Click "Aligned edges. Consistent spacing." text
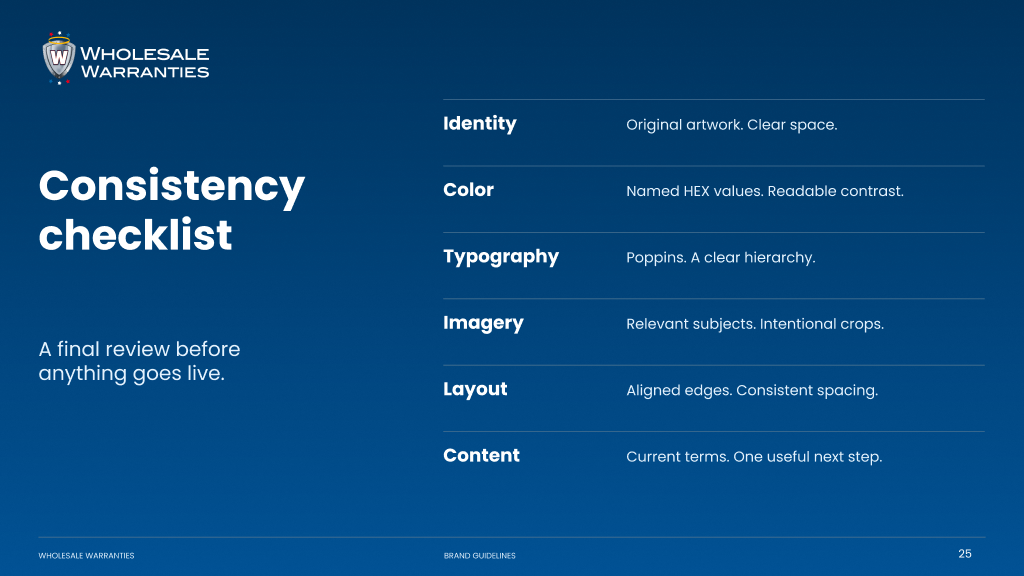This screenshot has width=1024, height=576. 752,391
